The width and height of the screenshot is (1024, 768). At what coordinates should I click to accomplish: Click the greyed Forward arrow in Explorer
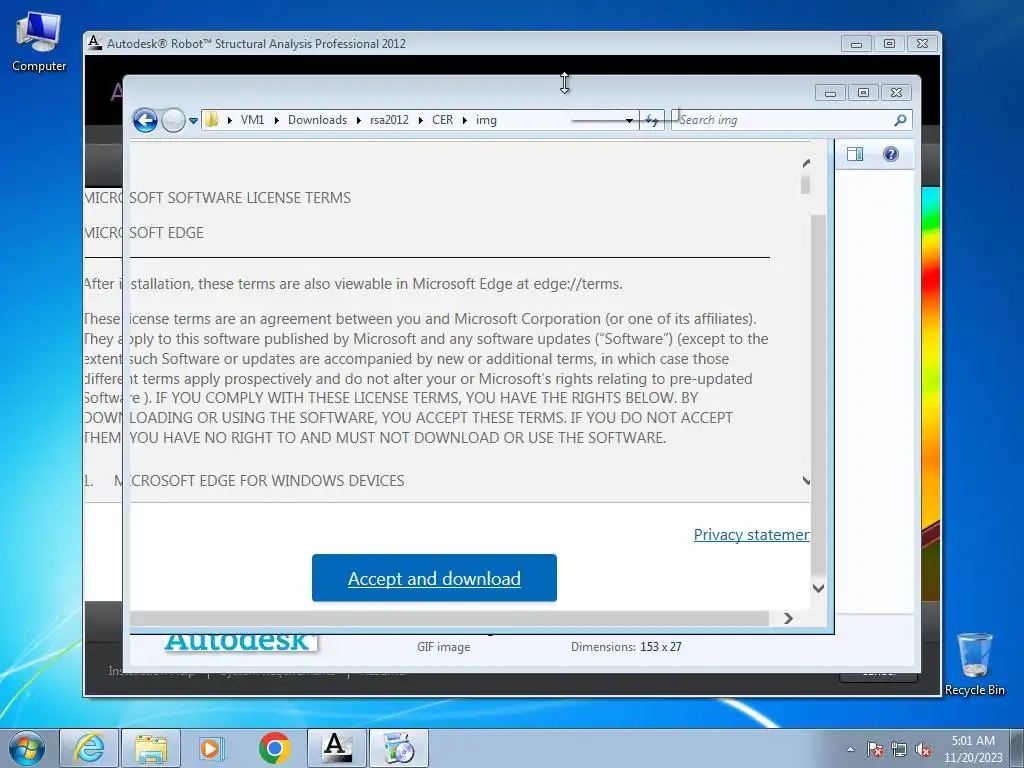click(173, 120)
